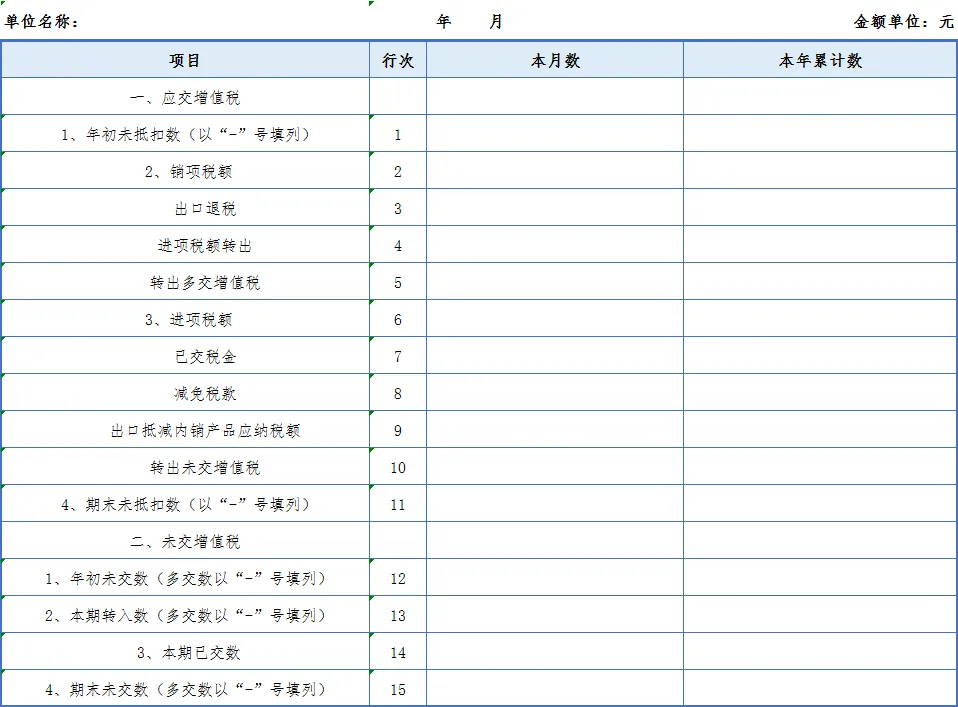Viewport: 958px width, 707px height.
Task: Click 本年累计数 input cell for 进项税额转出
Action: click(x=820, y=245)
